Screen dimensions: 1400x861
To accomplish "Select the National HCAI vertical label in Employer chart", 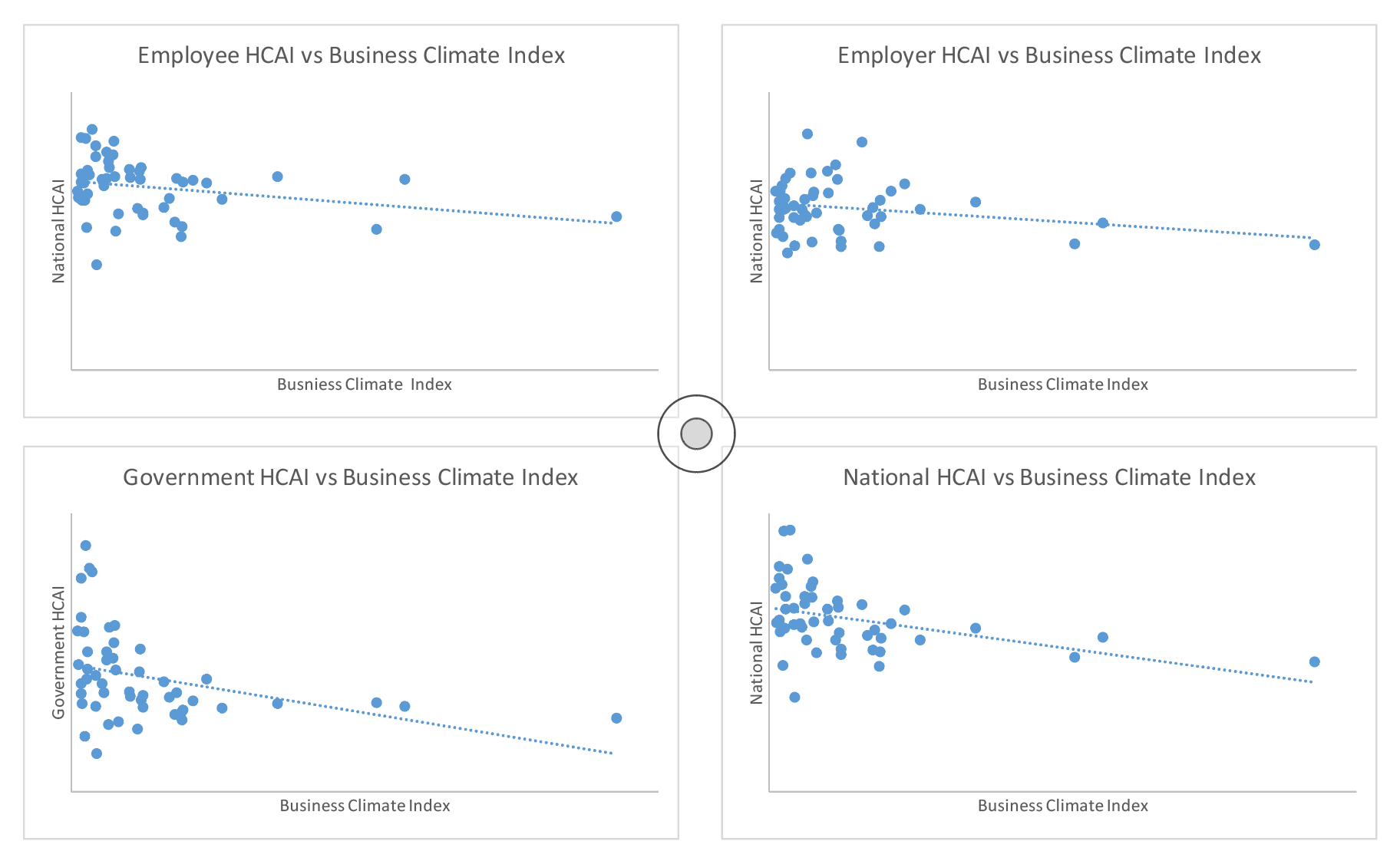I will point(757,231).
